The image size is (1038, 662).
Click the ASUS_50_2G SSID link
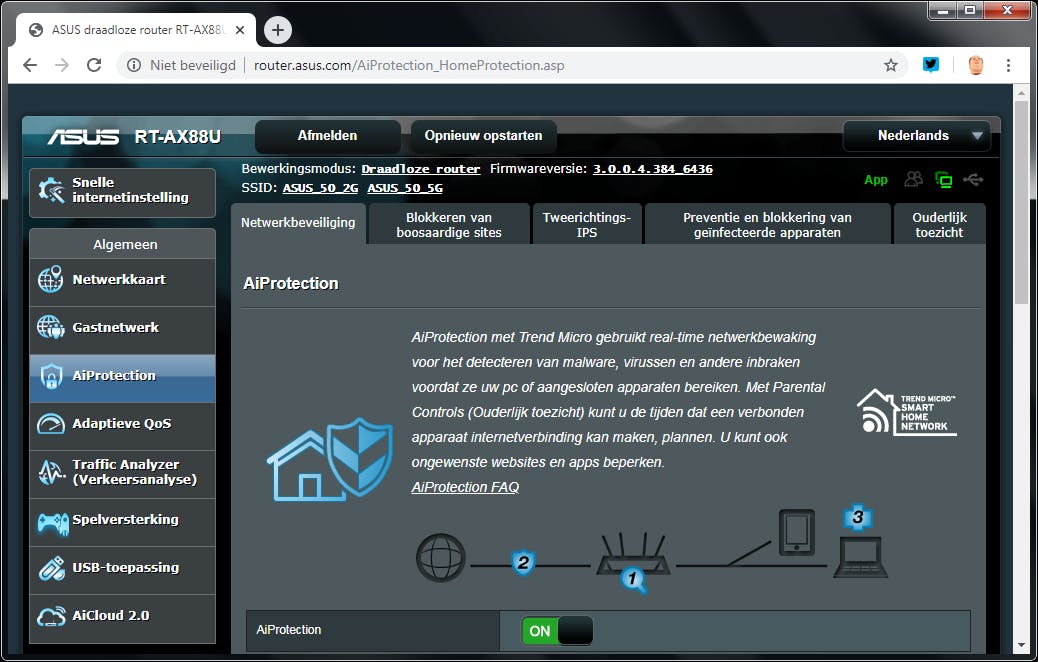point(320,188)
